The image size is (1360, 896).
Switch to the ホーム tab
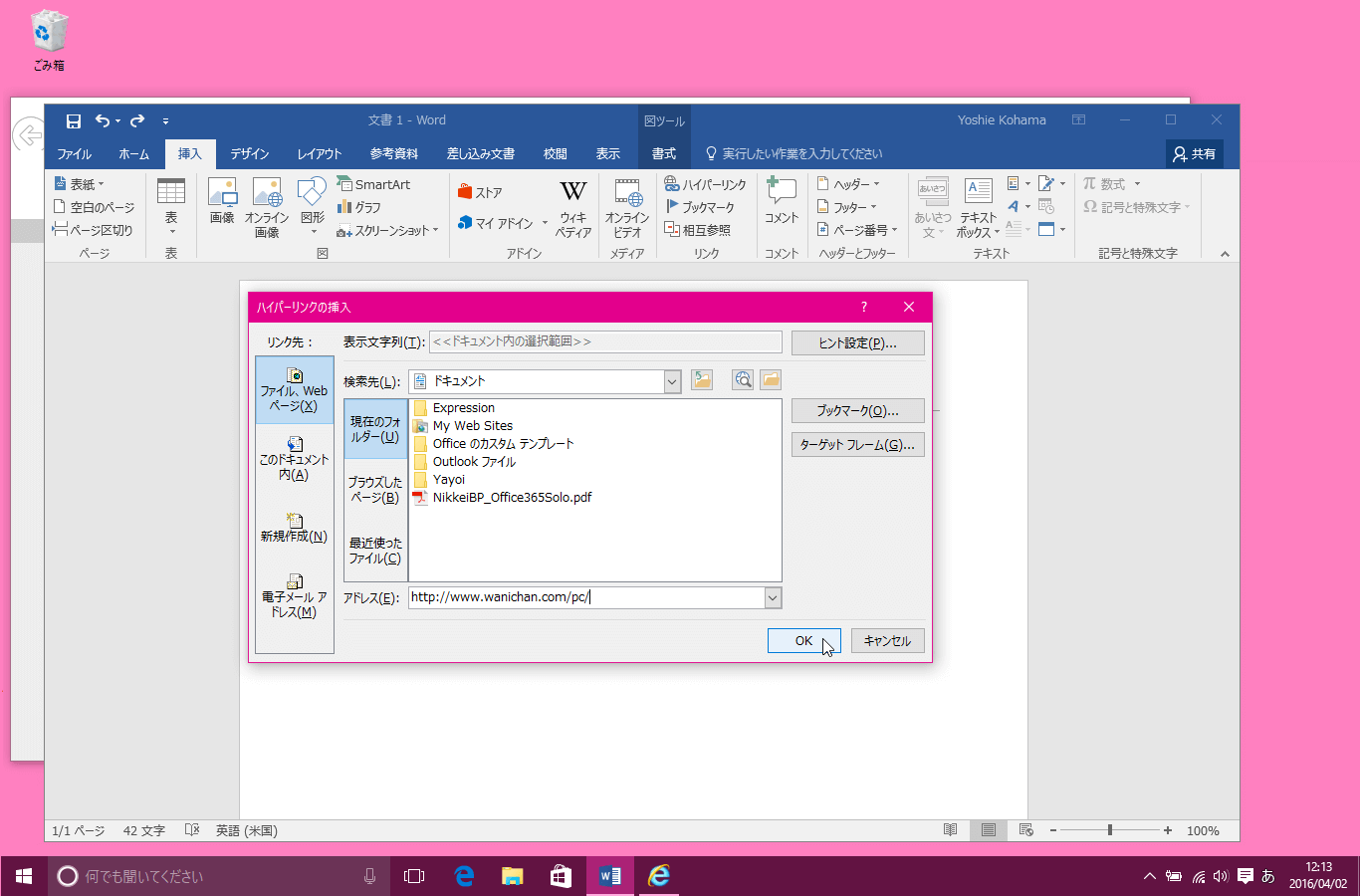click(133, 153)
